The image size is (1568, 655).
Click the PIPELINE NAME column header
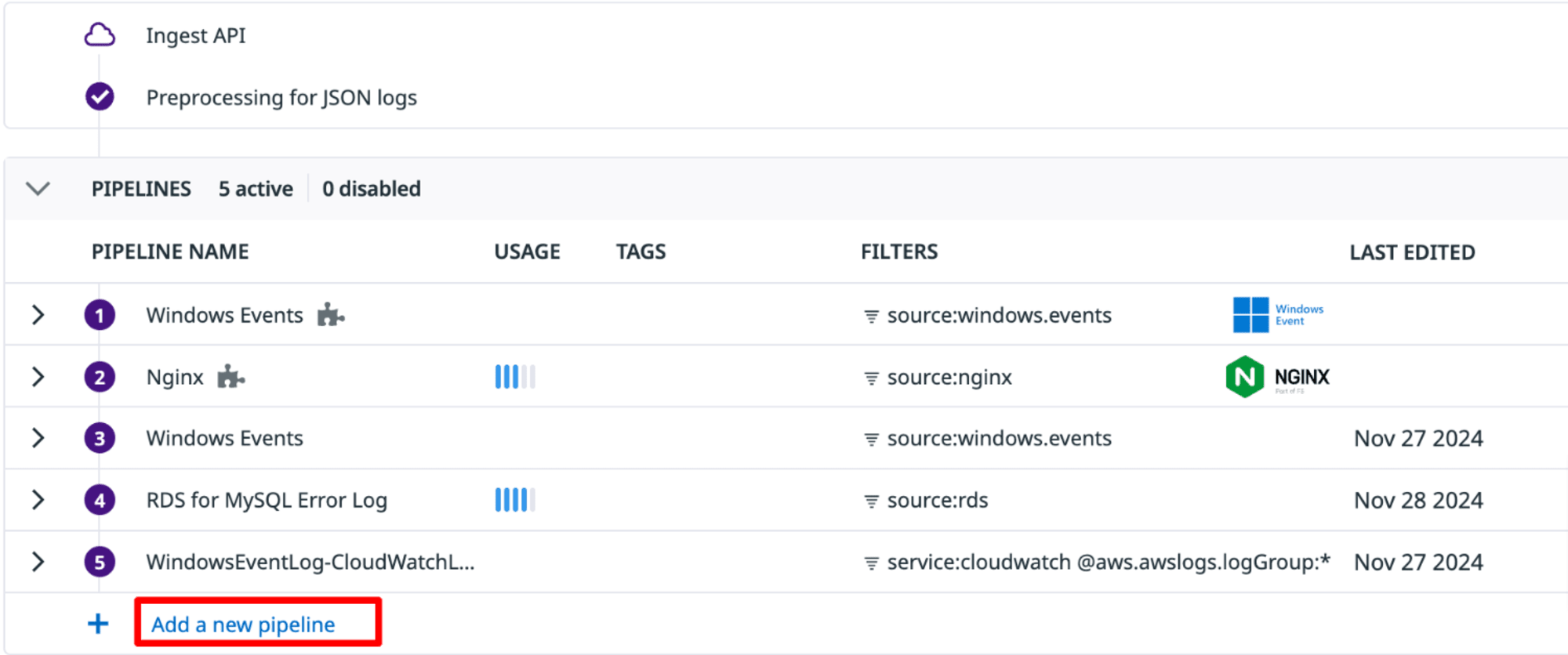tap(170, 252)
